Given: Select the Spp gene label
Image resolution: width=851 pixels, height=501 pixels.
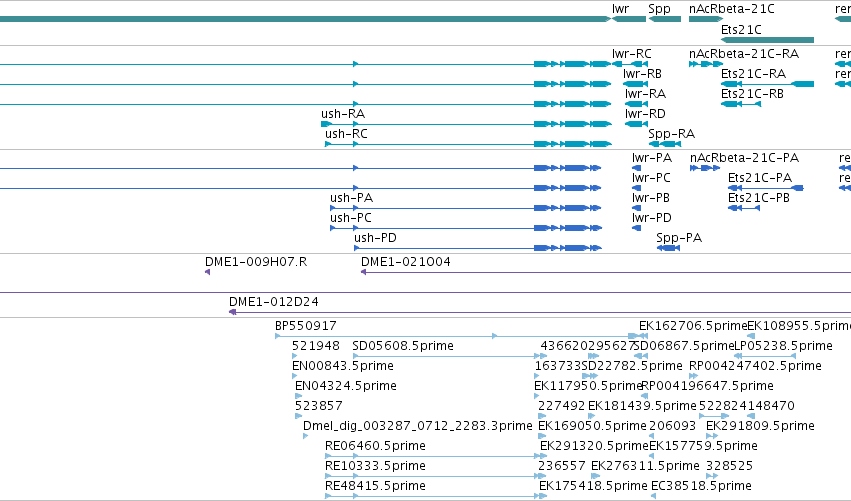Looking at the screenshot, I should pos(659,9).
